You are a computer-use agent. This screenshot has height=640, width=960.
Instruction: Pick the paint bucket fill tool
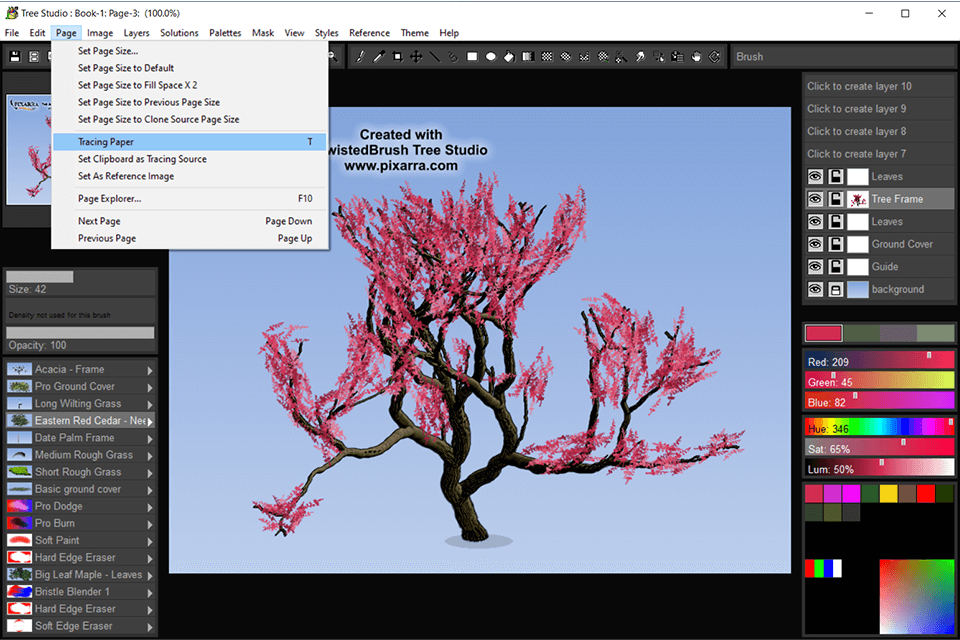[510, 57]
